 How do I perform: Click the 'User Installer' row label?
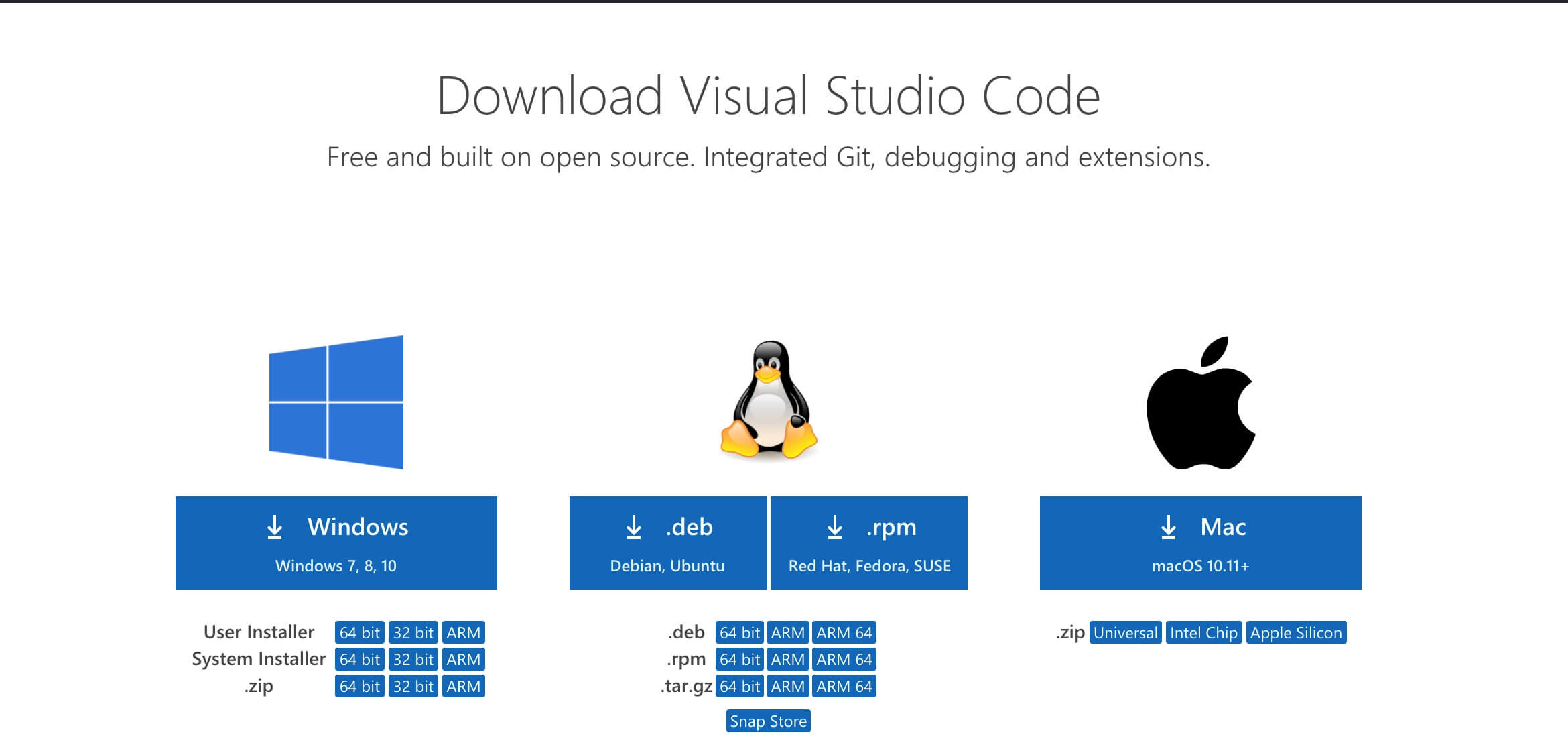click(259, 632)
